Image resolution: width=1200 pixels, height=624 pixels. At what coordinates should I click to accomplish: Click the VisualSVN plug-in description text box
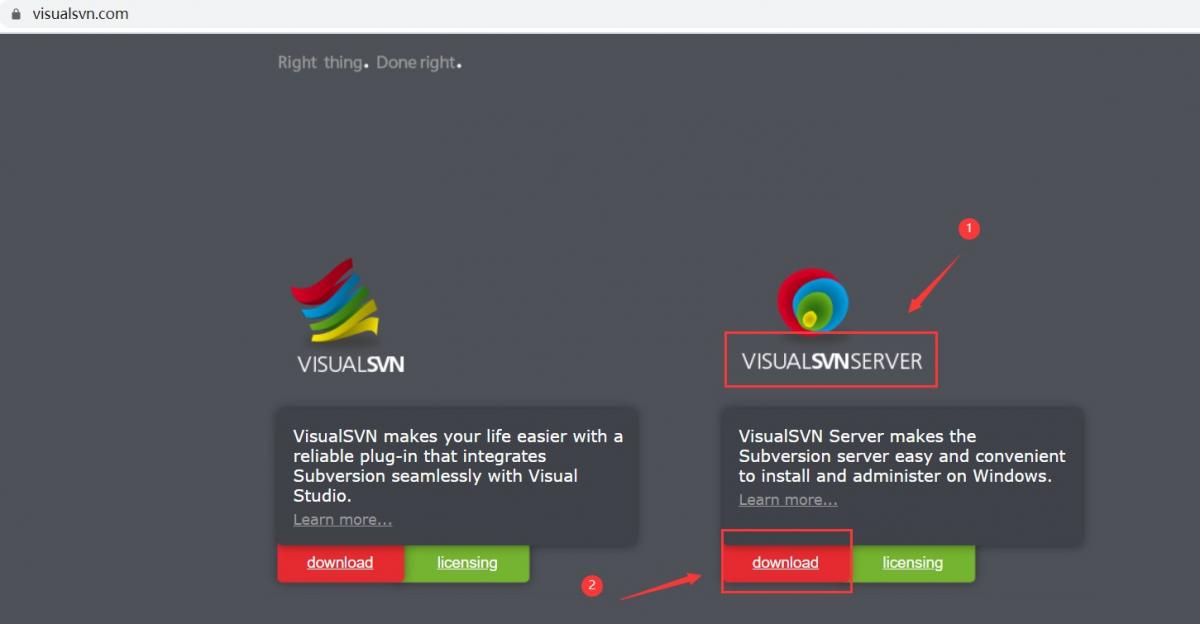457,476
